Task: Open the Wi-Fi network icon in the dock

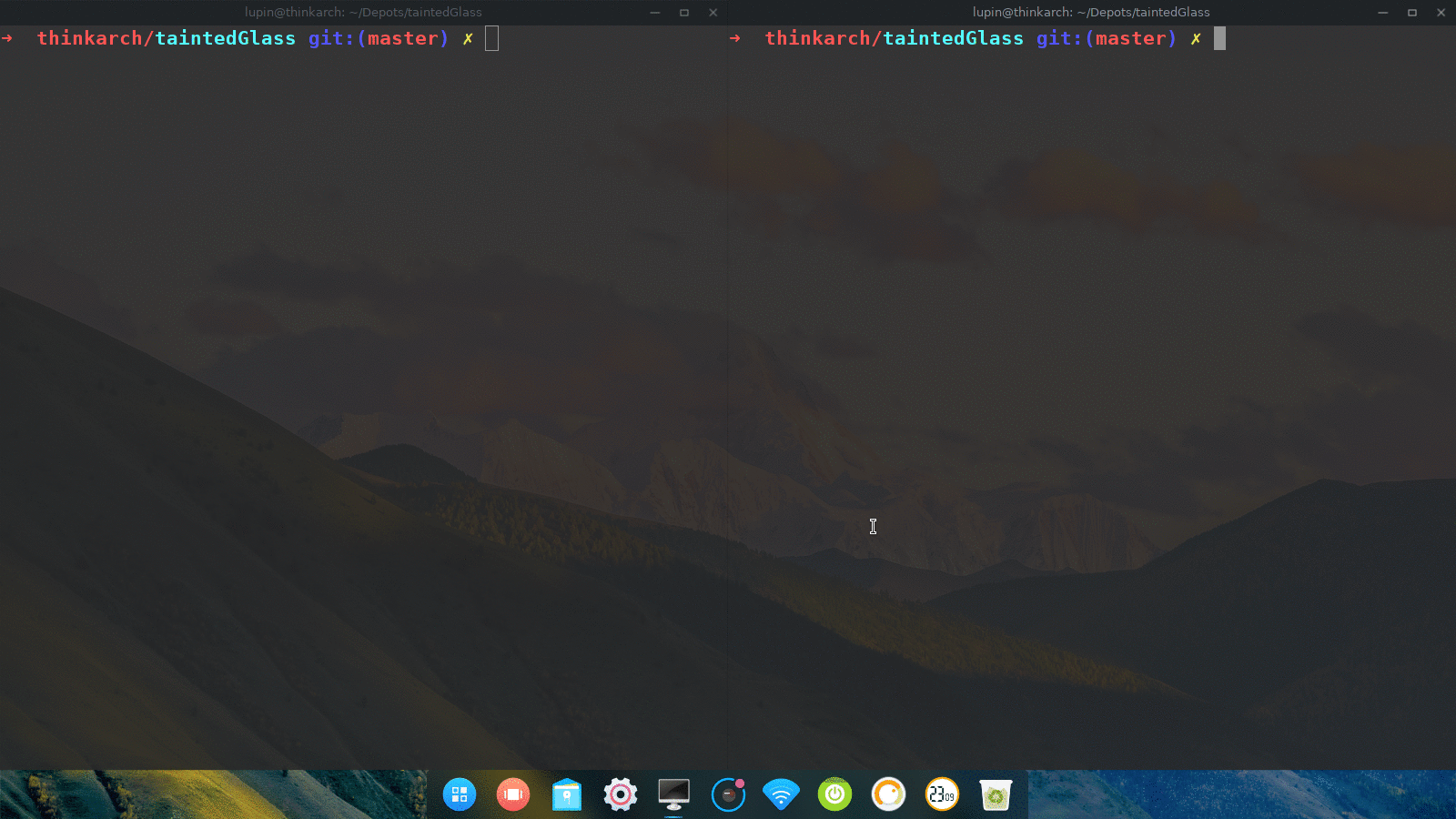Action: 781,794
